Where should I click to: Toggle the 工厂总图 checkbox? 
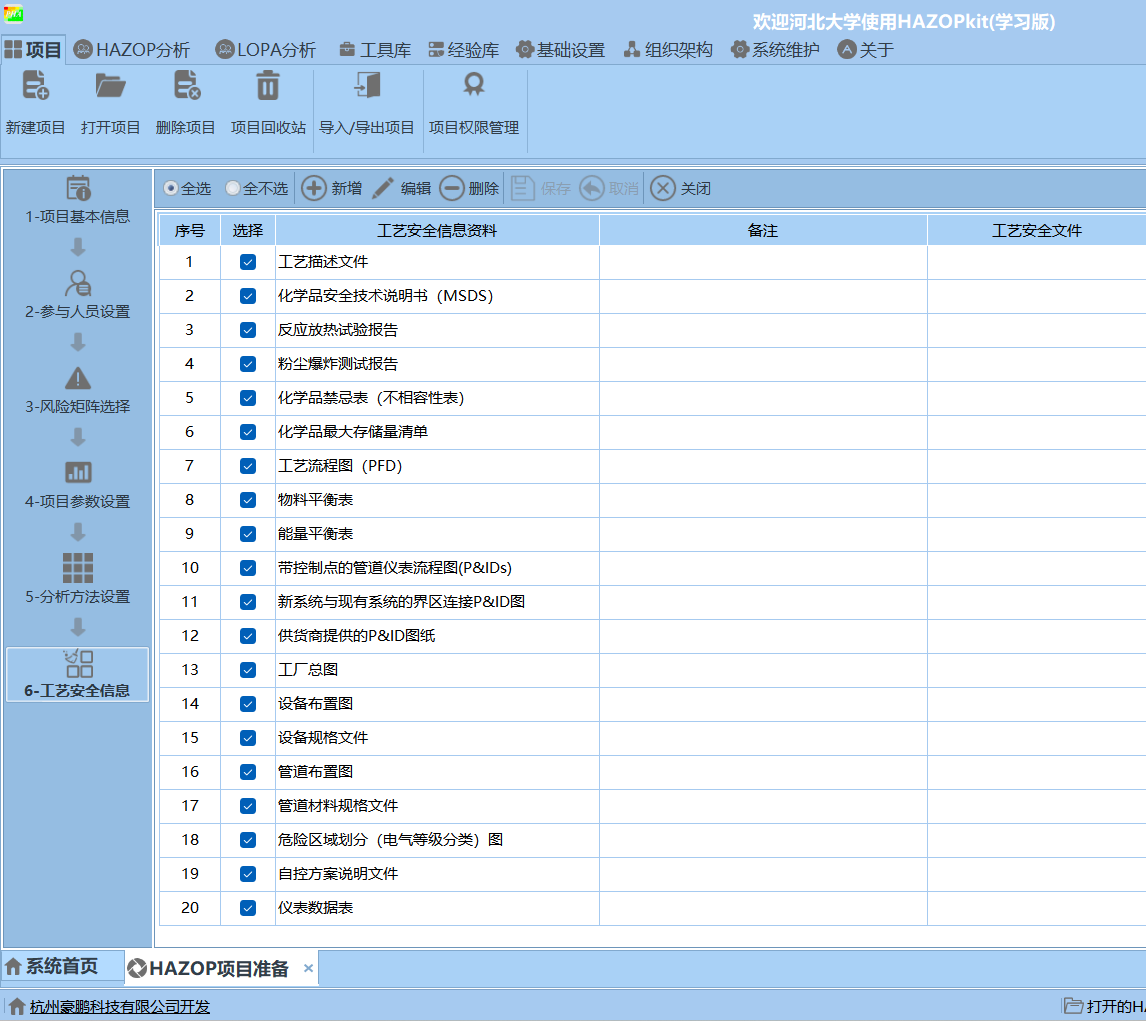248,670
